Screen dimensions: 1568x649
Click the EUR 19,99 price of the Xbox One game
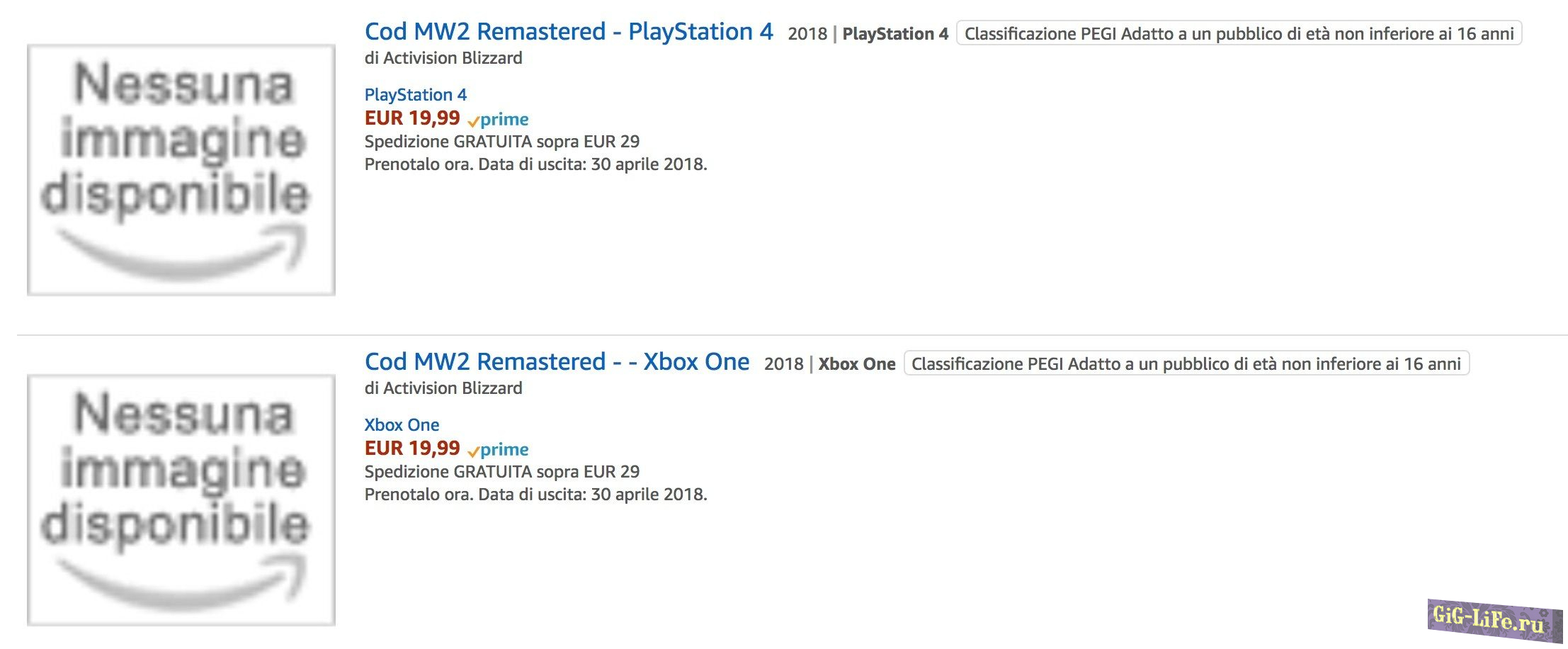pyautogui.click(x=412, y=448)
